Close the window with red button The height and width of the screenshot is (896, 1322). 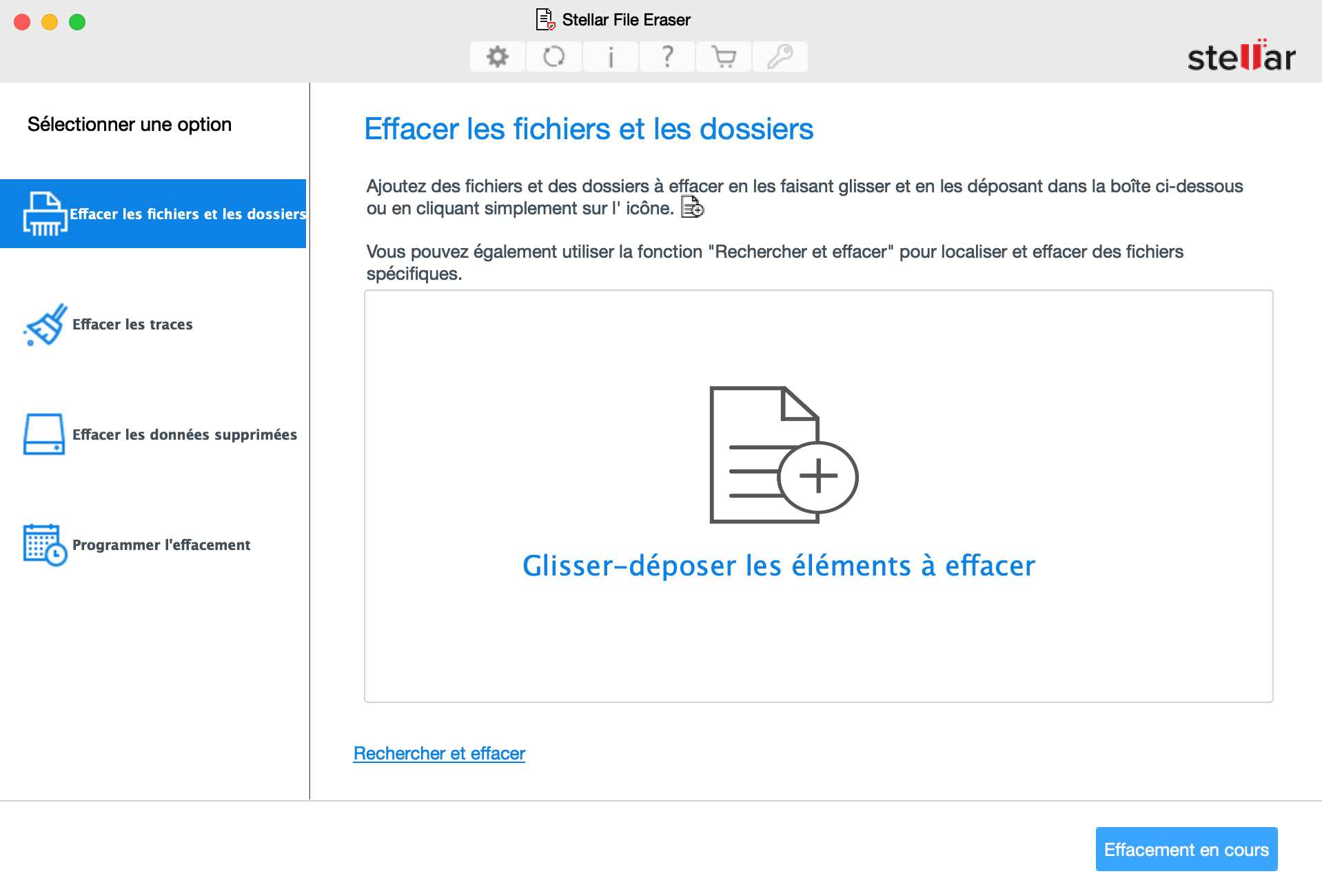(22, 22)
